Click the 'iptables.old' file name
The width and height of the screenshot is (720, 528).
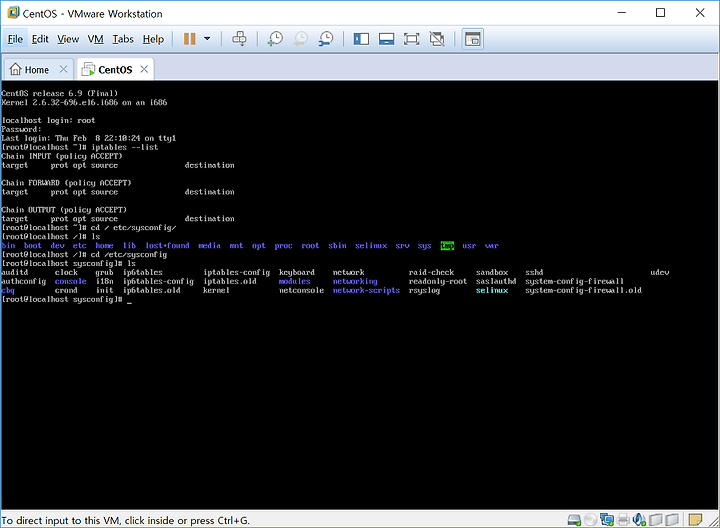click(230, 281)
